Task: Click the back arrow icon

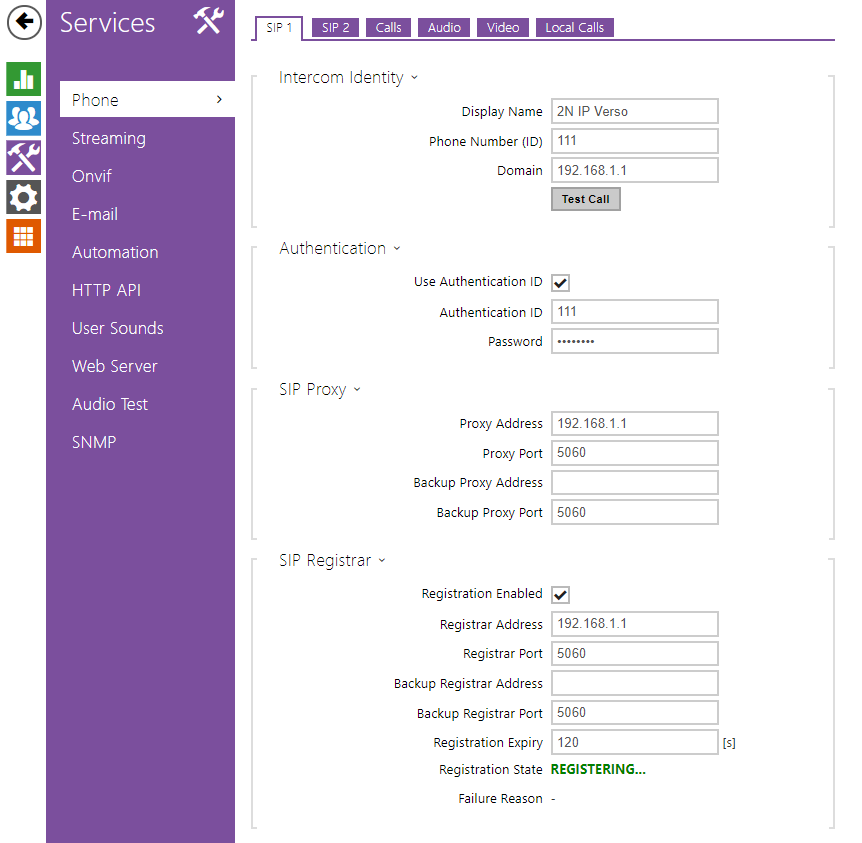Action: (x=24, y=22)
